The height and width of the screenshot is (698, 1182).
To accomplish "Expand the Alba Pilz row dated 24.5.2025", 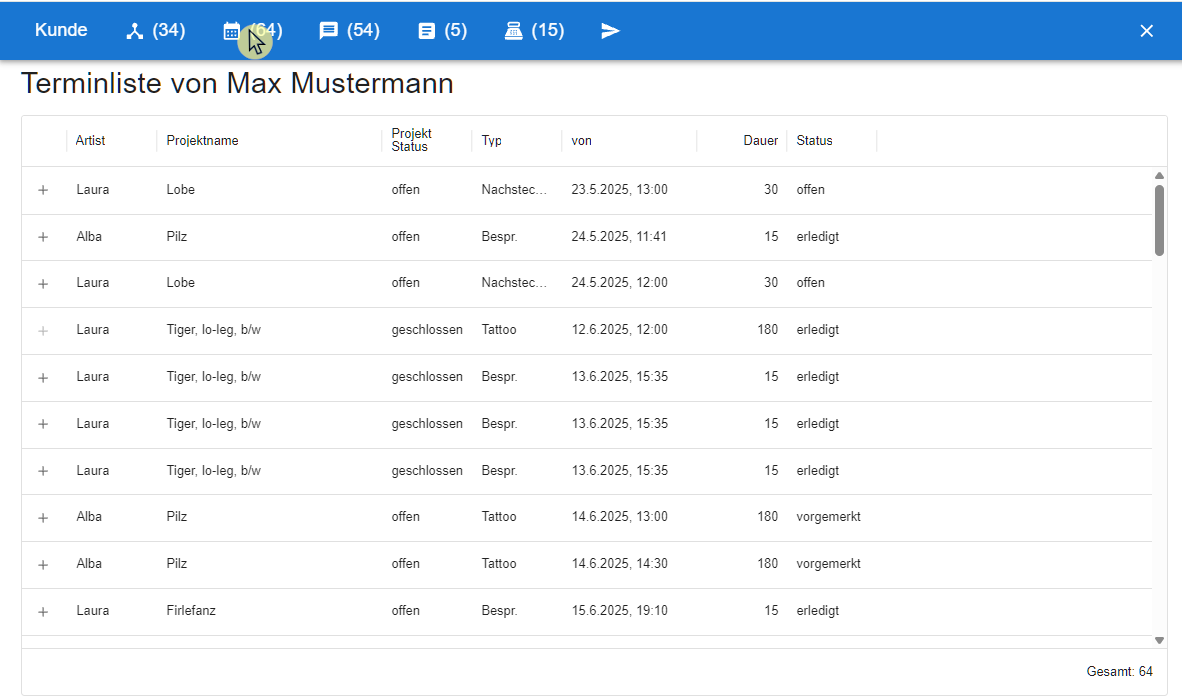I will (x=43, y=237).
